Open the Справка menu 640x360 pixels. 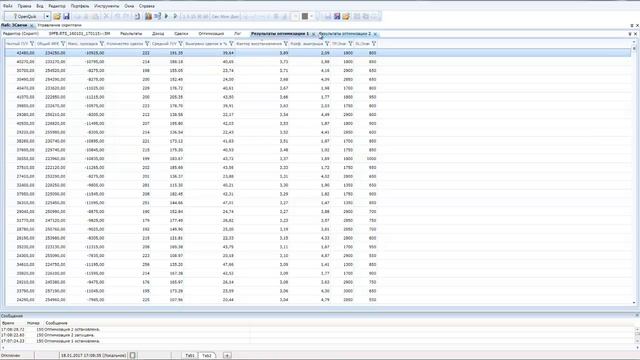147,6
